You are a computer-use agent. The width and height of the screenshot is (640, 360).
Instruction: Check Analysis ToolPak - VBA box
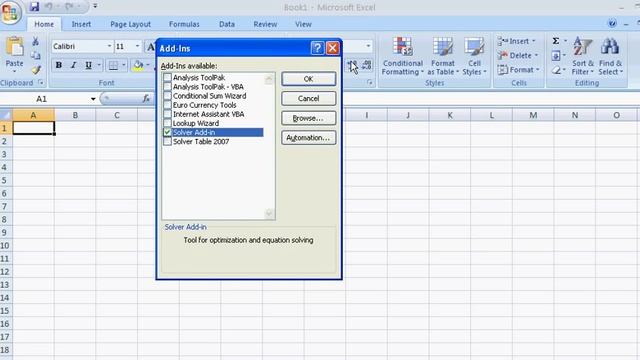tap(167, 87)
